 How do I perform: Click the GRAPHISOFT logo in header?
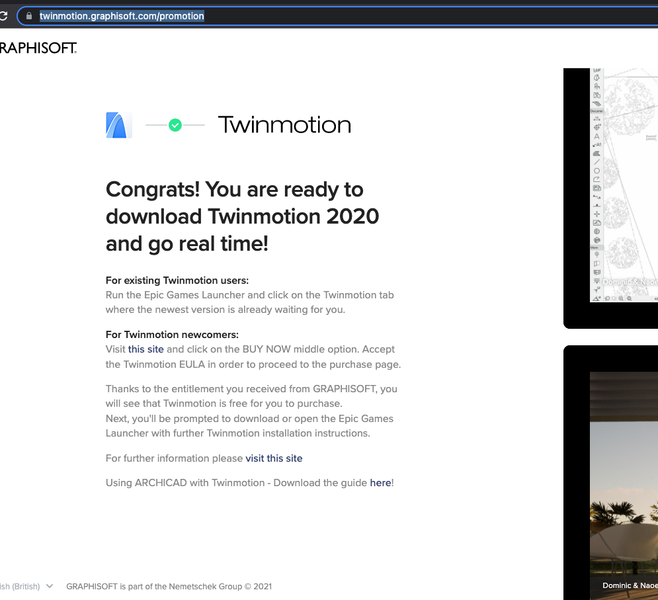(x=38, y=48)
